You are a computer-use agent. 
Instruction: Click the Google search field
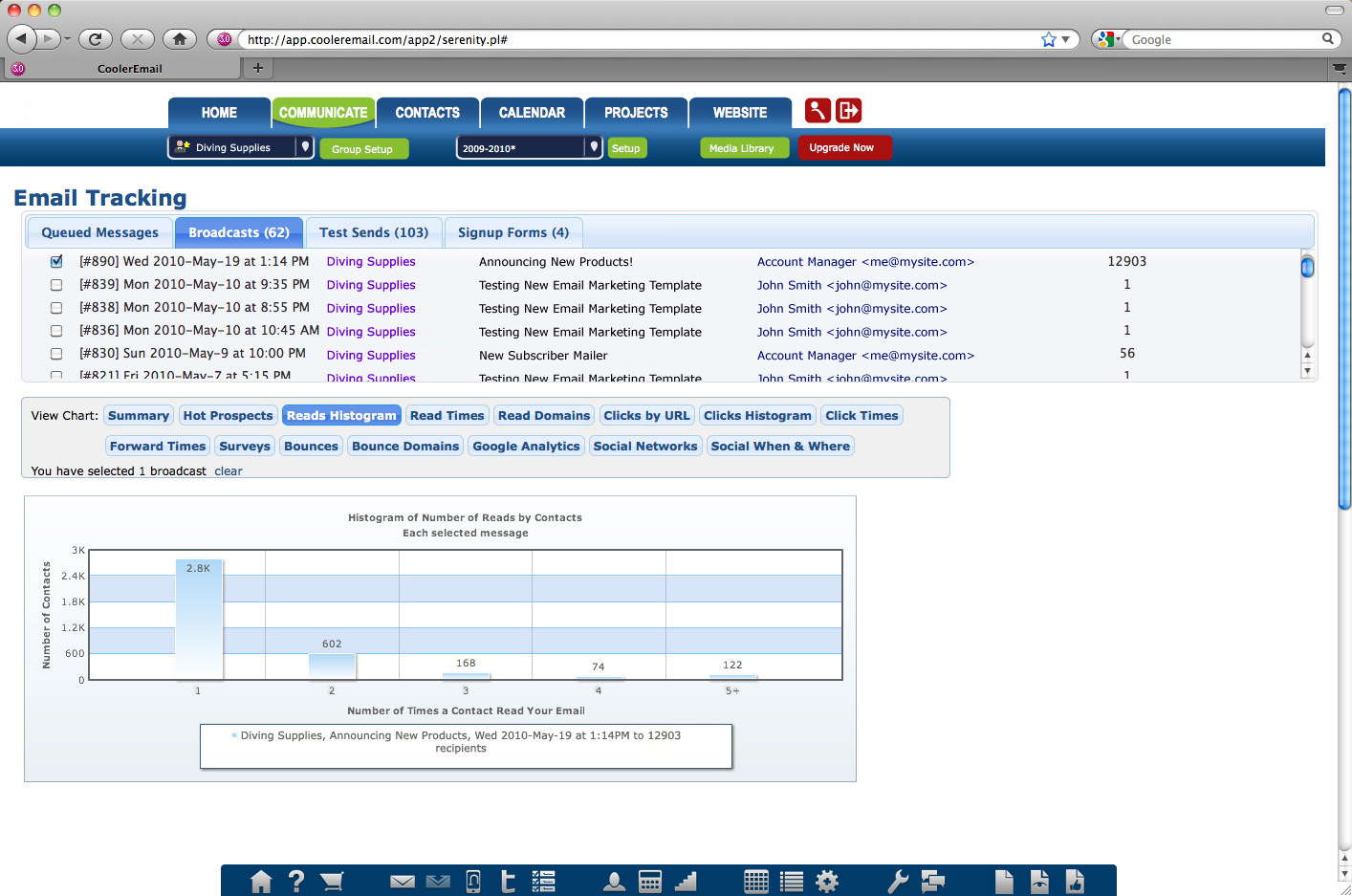point(1224,39)
